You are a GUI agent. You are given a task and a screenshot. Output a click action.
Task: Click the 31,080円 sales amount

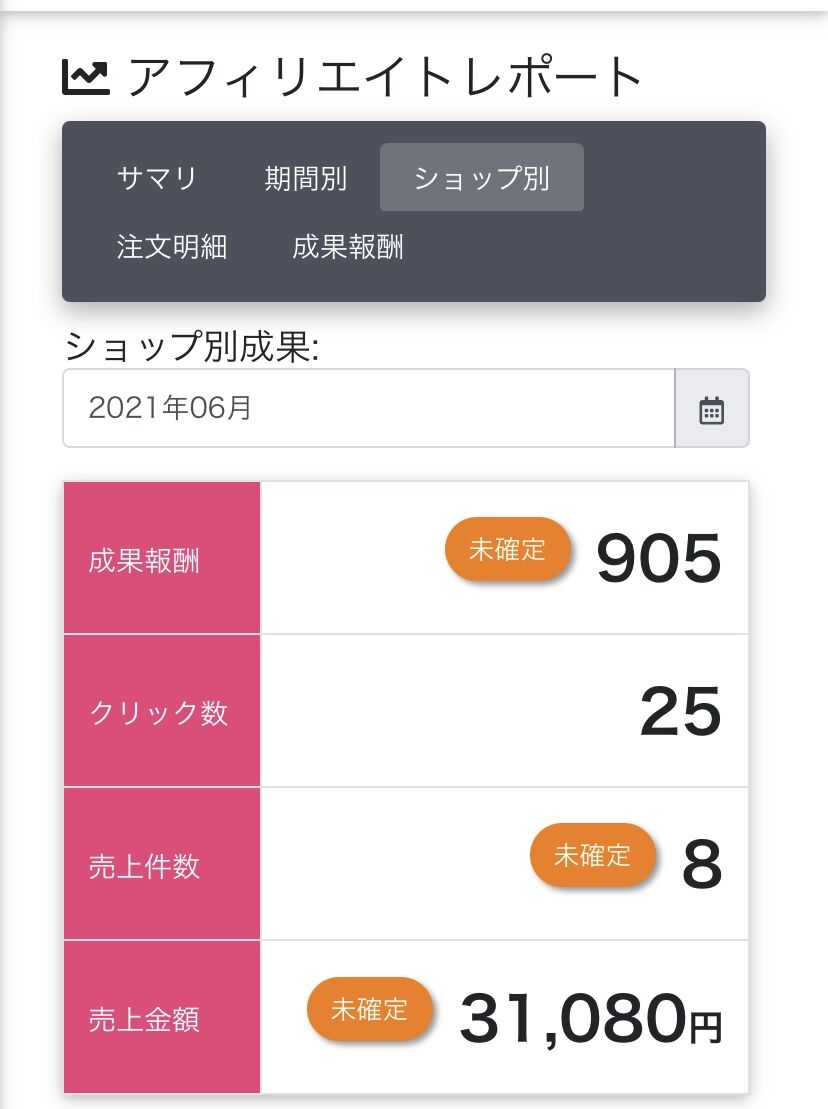tap(590, 1018)
